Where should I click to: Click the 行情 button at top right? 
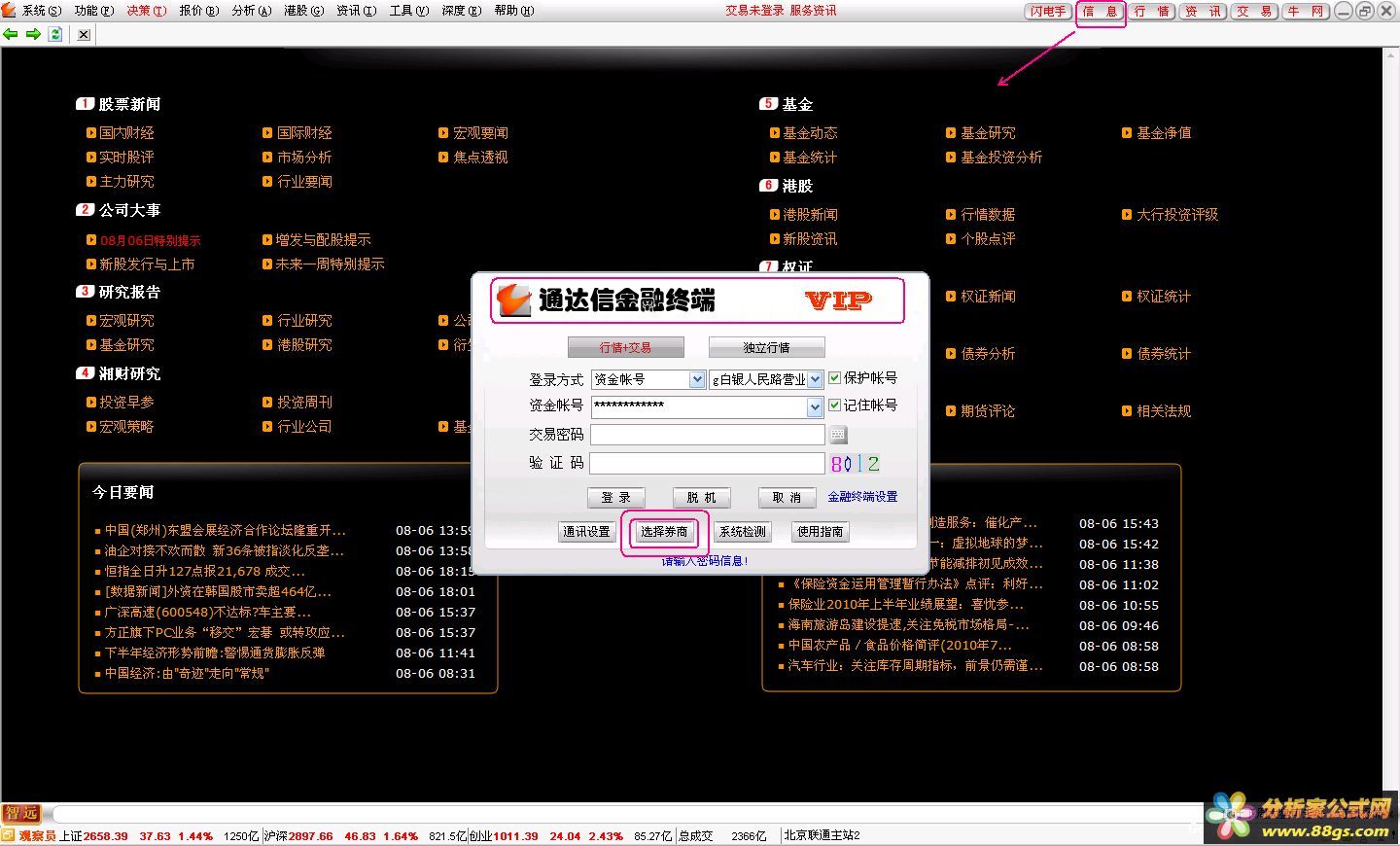coord(1151,12)
